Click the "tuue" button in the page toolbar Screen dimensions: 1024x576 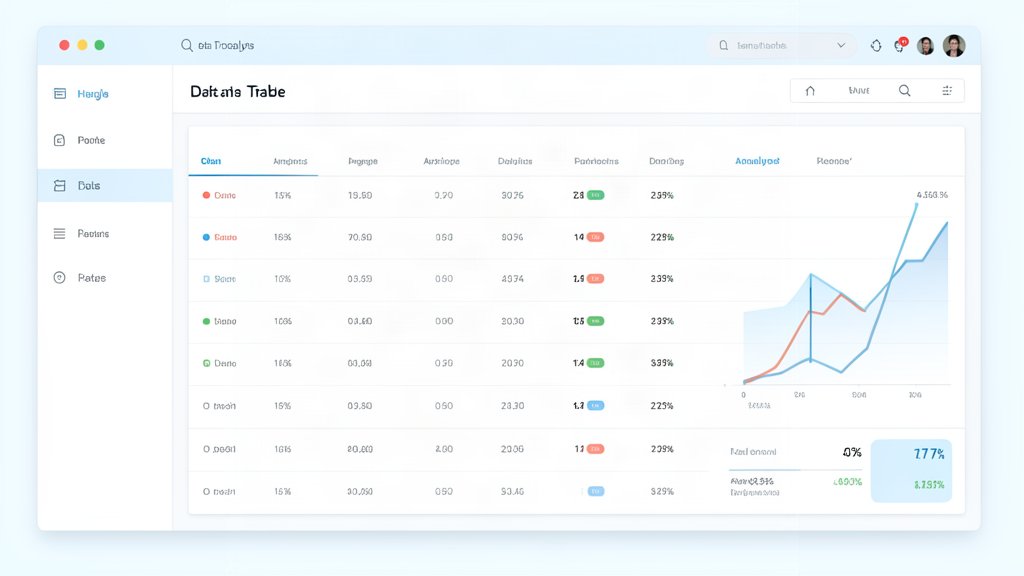click(859, 91)
